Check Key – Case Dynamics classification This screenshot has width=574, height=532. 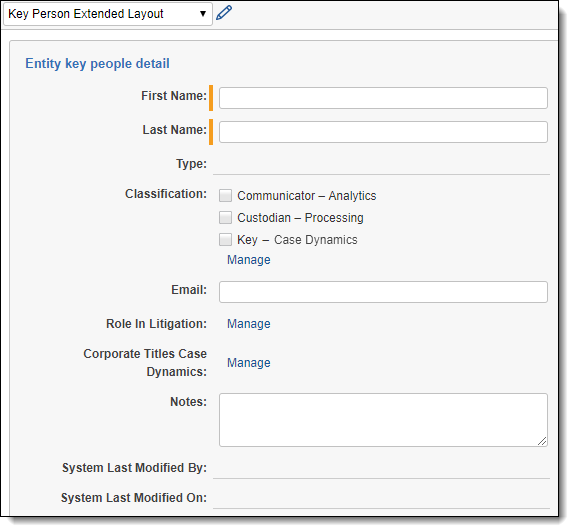(x=225, y=240)
